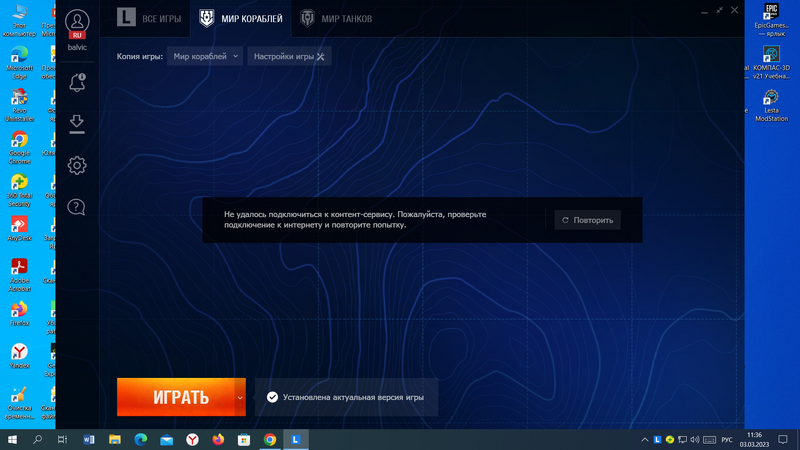Select Google Chrome desktop shortcut
Screen dimensions: 800x450
click(x=19, y=148)
